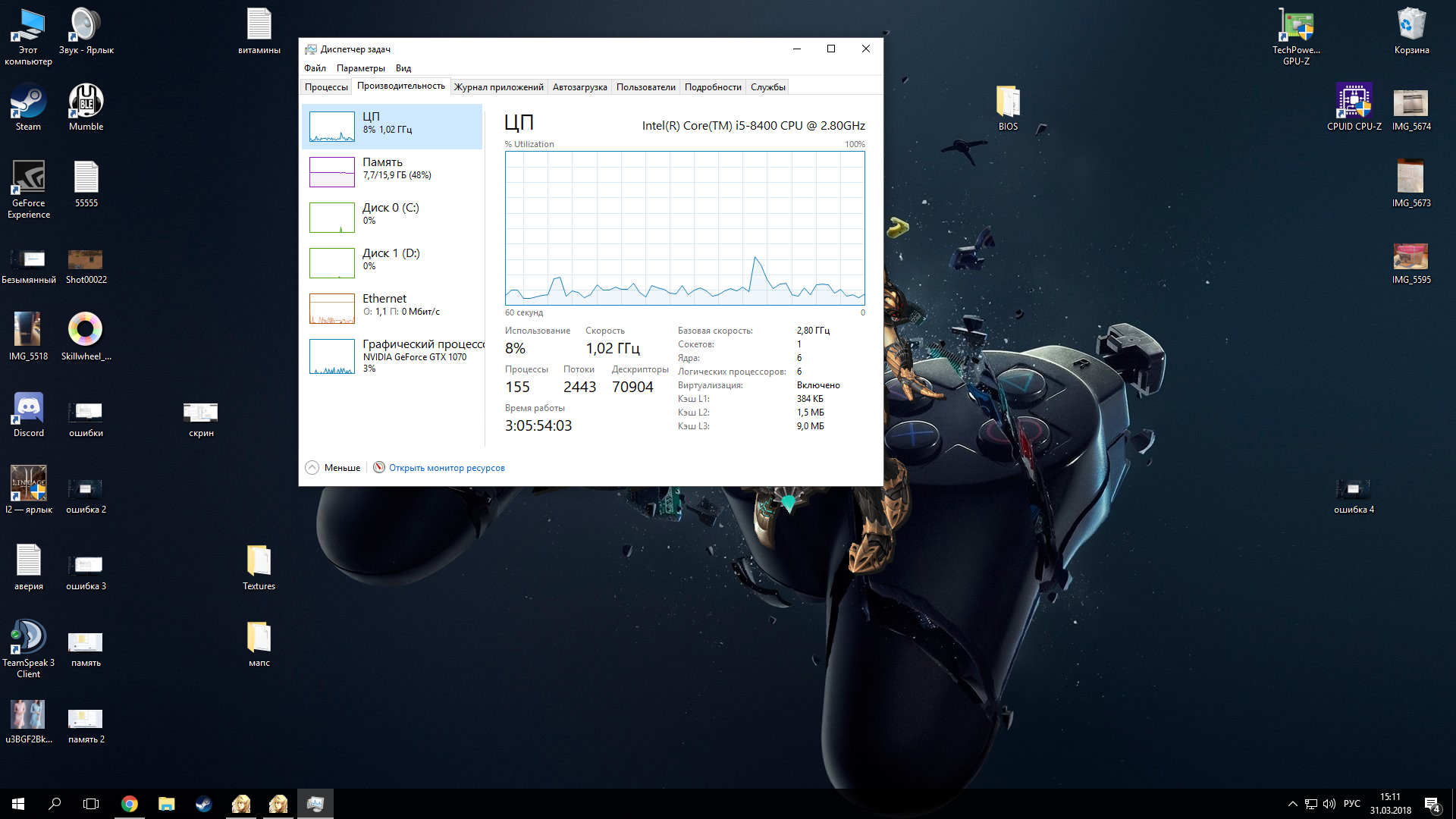Open the Корзина recycle bin icon
This screenshot has height=819, width=1456.
click(1412, 31)
